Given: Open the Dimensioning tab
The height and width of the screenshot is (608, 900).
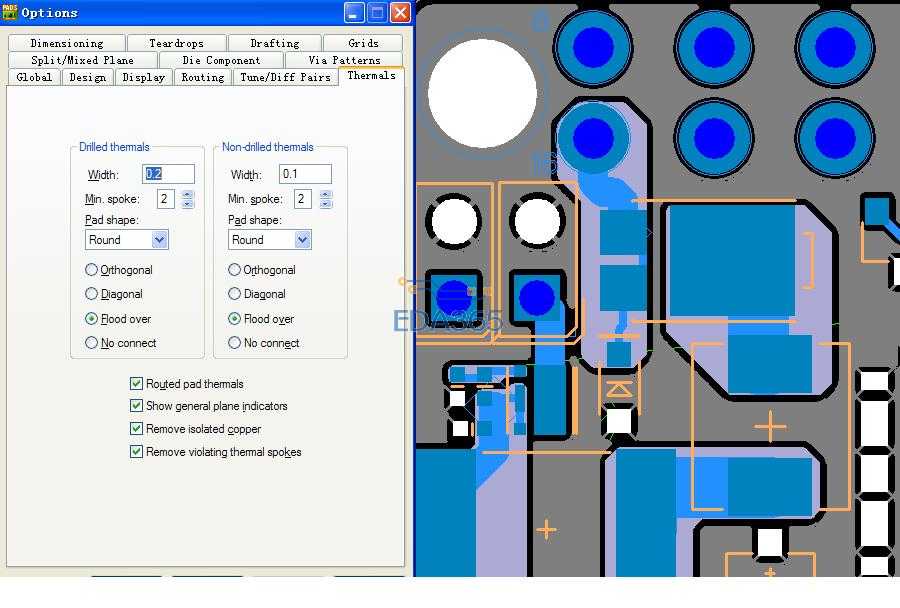Looking at the screenshot, I should coord(67,43).
